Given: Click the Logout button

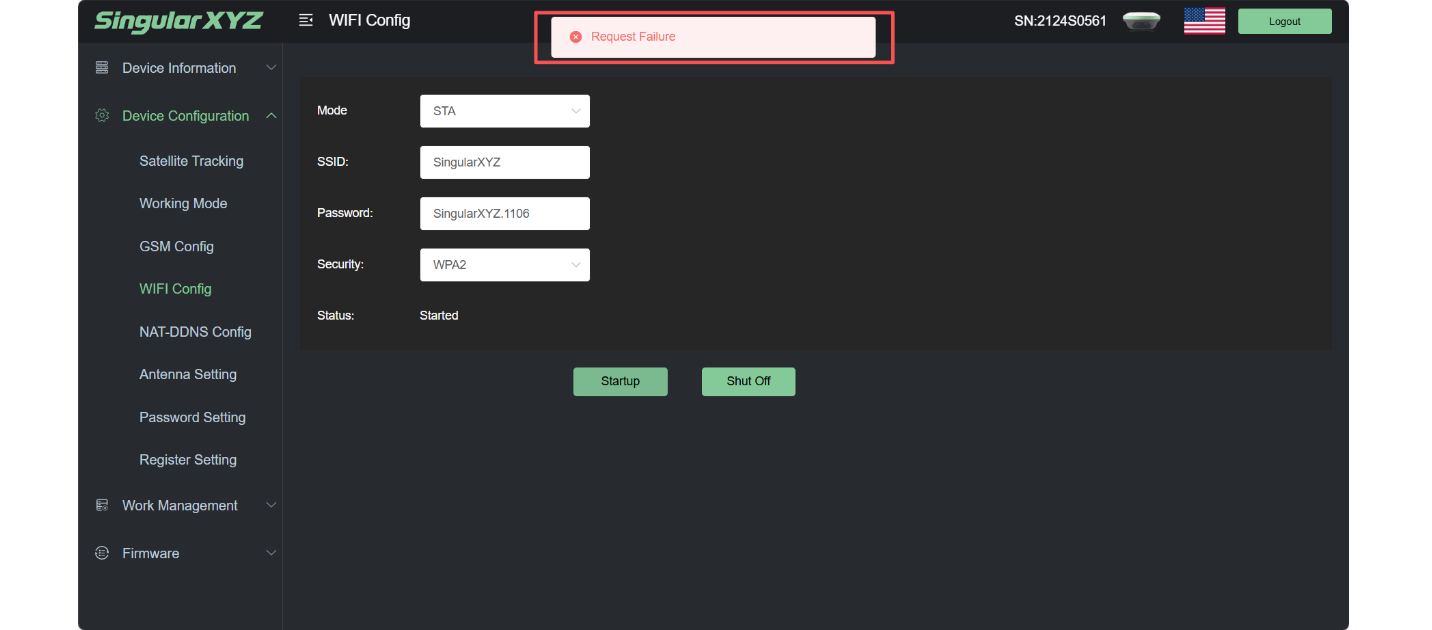Looking at the screenshot, I should point(1284,21).
